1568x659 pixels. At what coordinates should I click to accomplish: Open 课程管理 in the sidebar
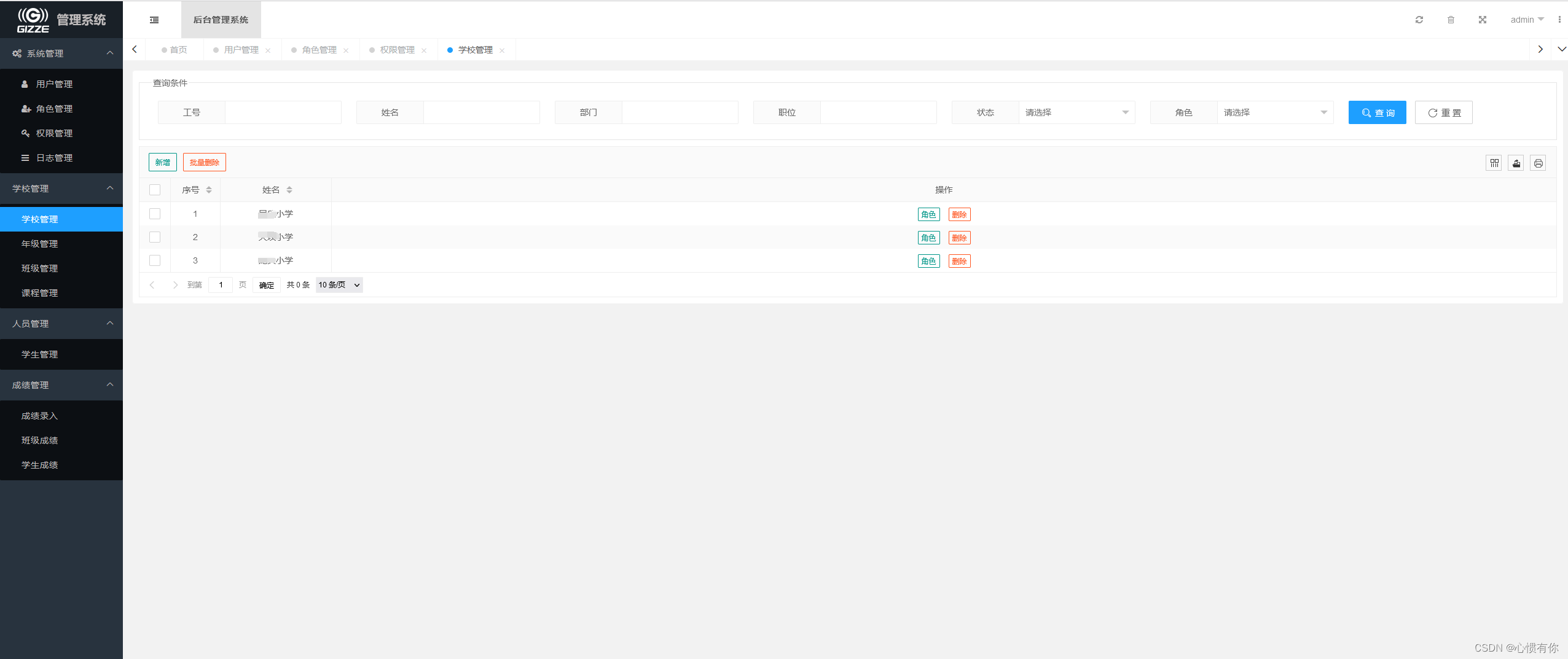(x=61, y=293)
